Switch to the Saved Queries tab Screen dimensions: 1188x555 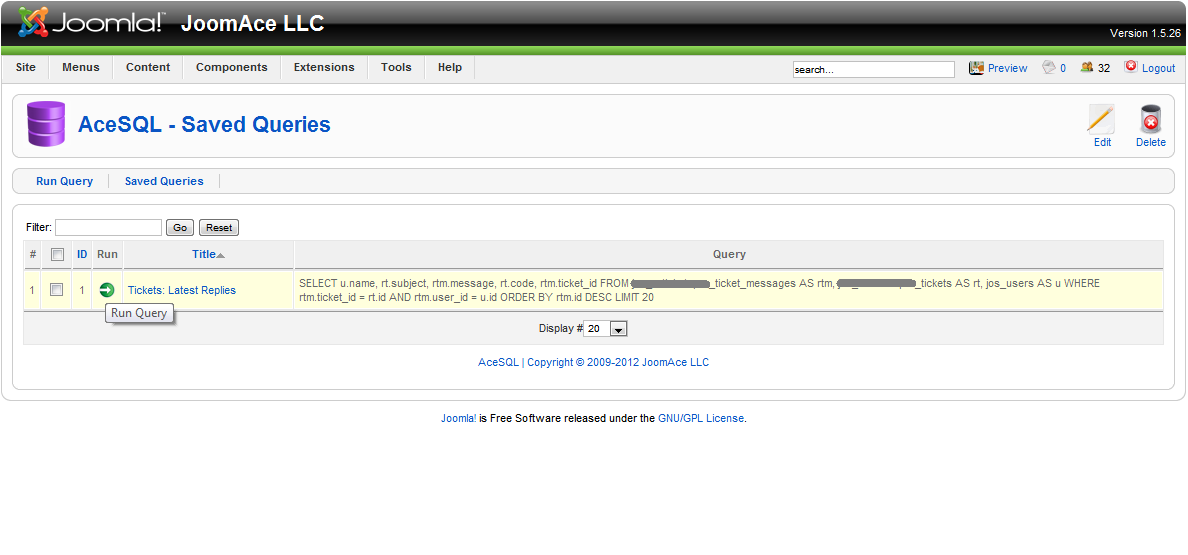(x=164, y=181)
